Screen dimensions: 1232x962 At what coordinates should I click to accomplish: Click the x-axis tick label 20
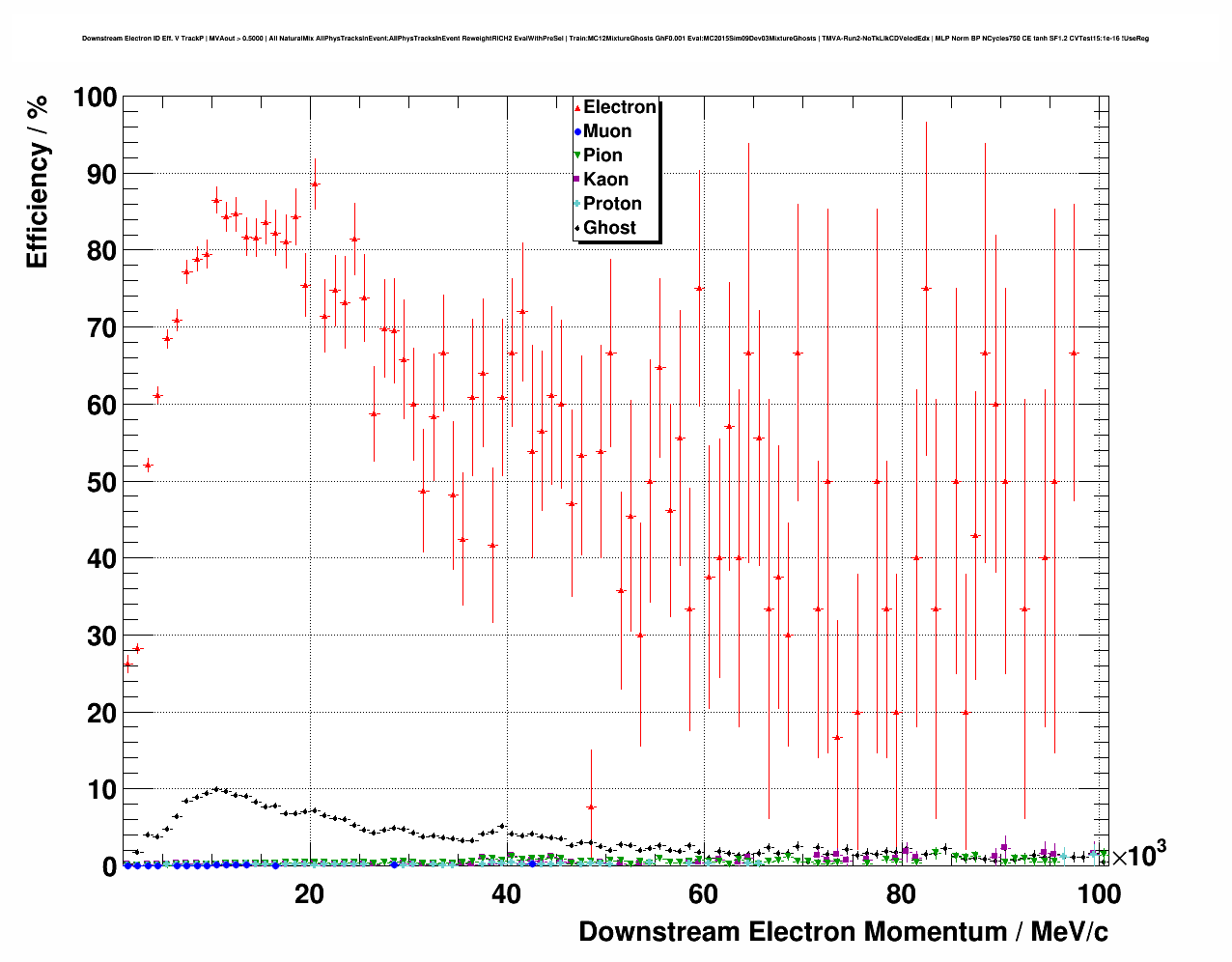(x=309, y=894)
